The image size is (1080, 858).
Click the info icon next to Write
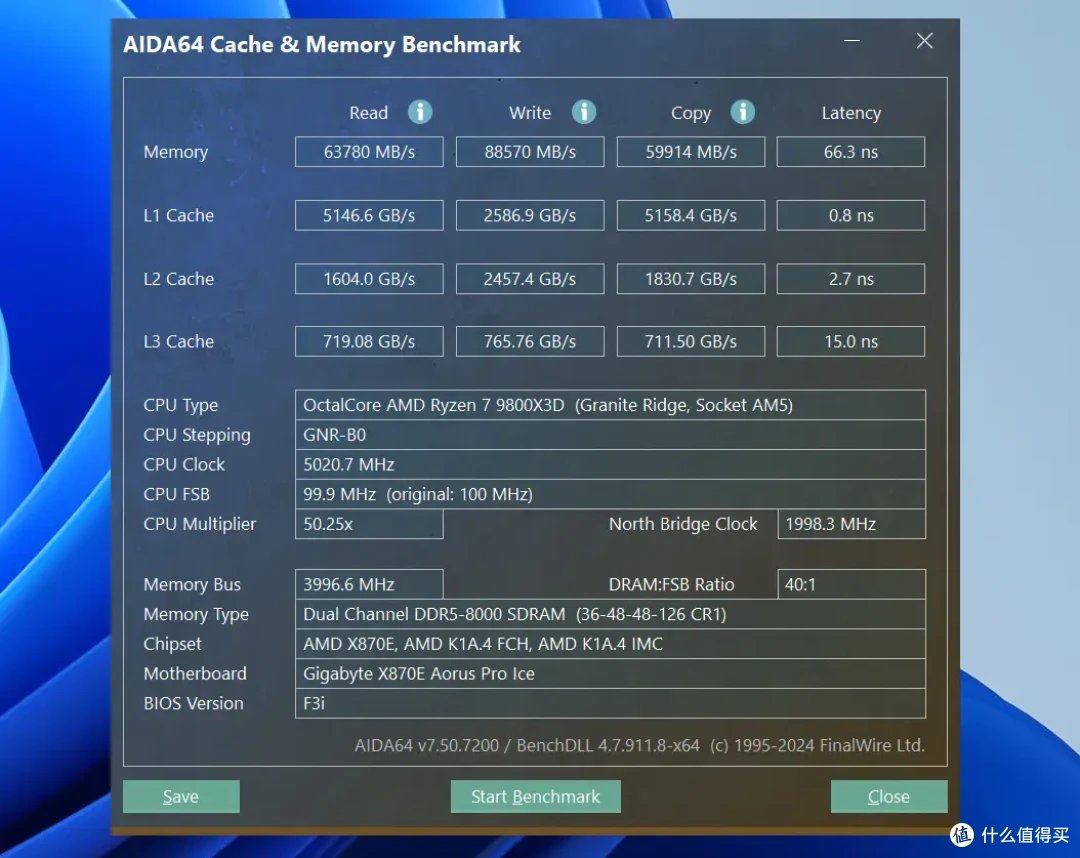point(584,112)
